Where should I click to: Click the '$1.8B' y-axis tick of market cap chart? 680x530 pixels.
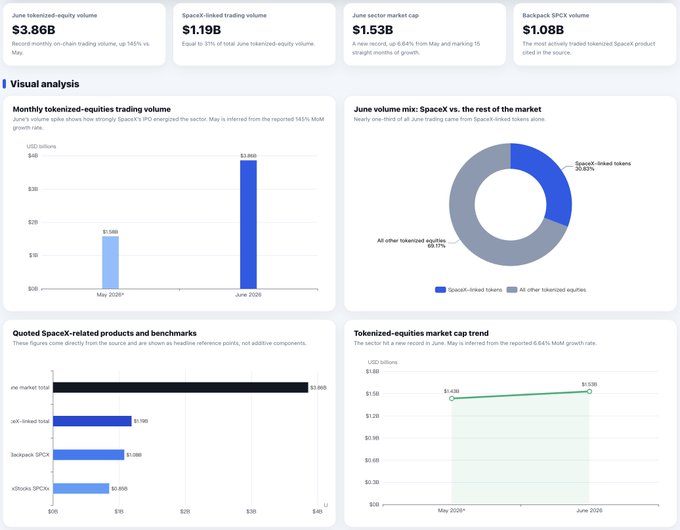[x=372, y=371]
